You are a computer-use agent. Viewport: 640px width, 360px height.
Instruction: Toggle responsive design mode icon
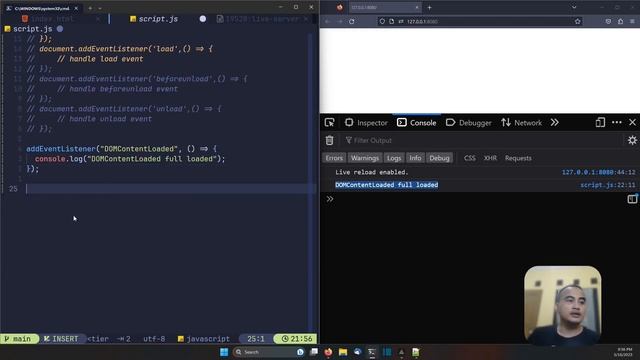point(600,122)
